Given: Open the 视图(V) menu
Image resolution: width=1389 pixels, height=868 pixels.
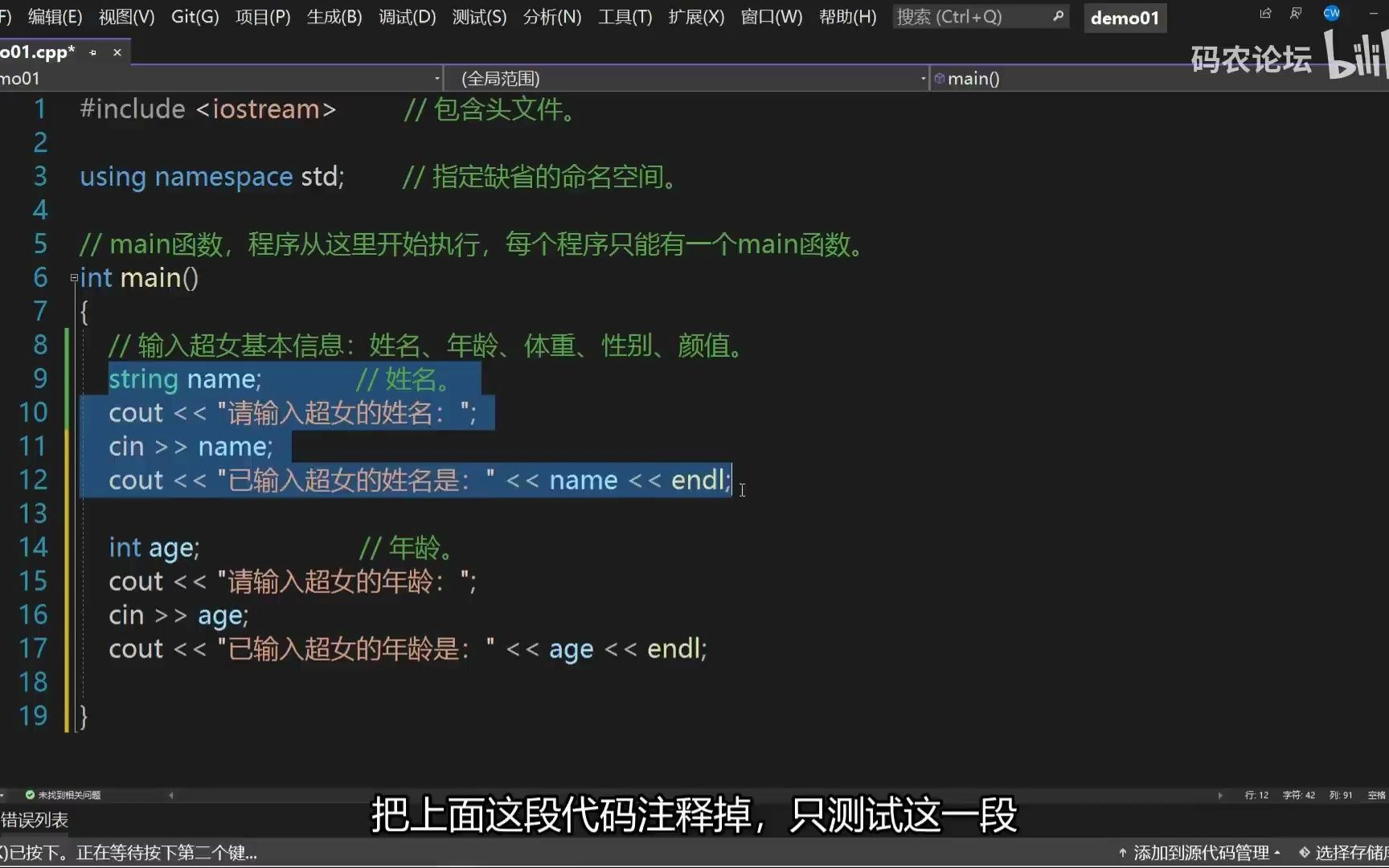Looking at the screenshot, I should 126,17.
